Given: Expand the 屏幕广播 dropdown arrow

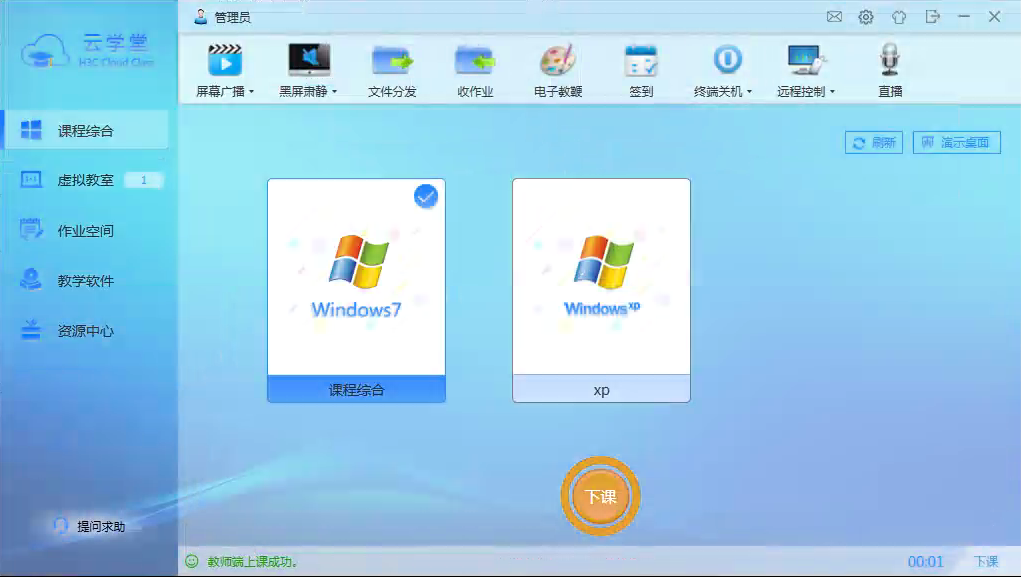Looking at the screenshot, I should (251, 92).
